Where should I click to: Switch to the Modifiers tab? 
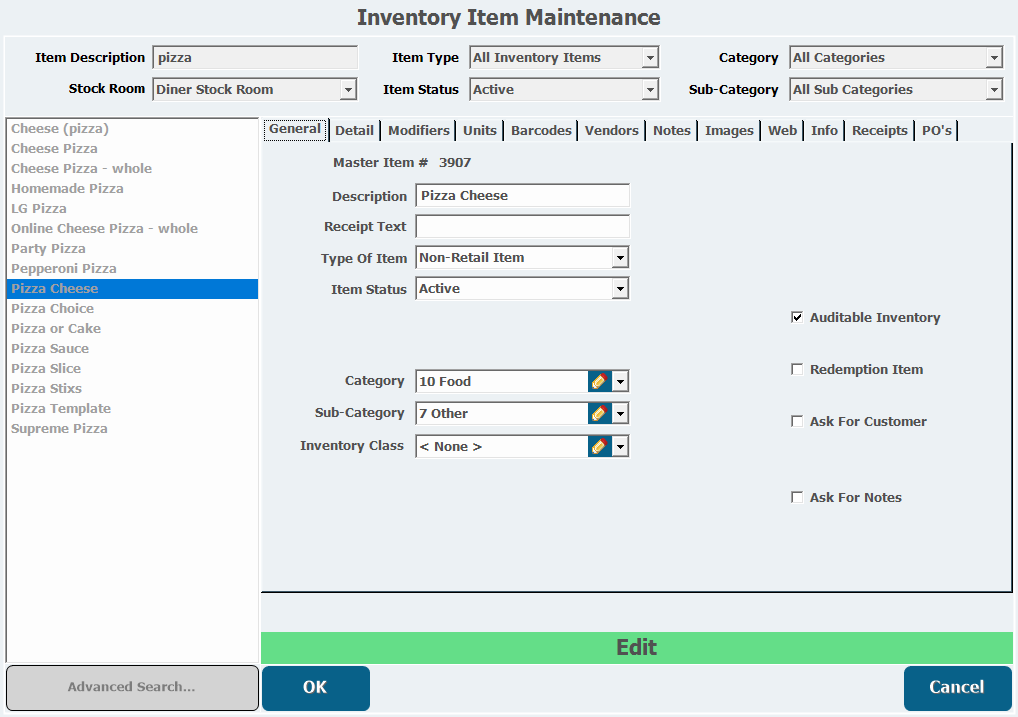point(418,130)
